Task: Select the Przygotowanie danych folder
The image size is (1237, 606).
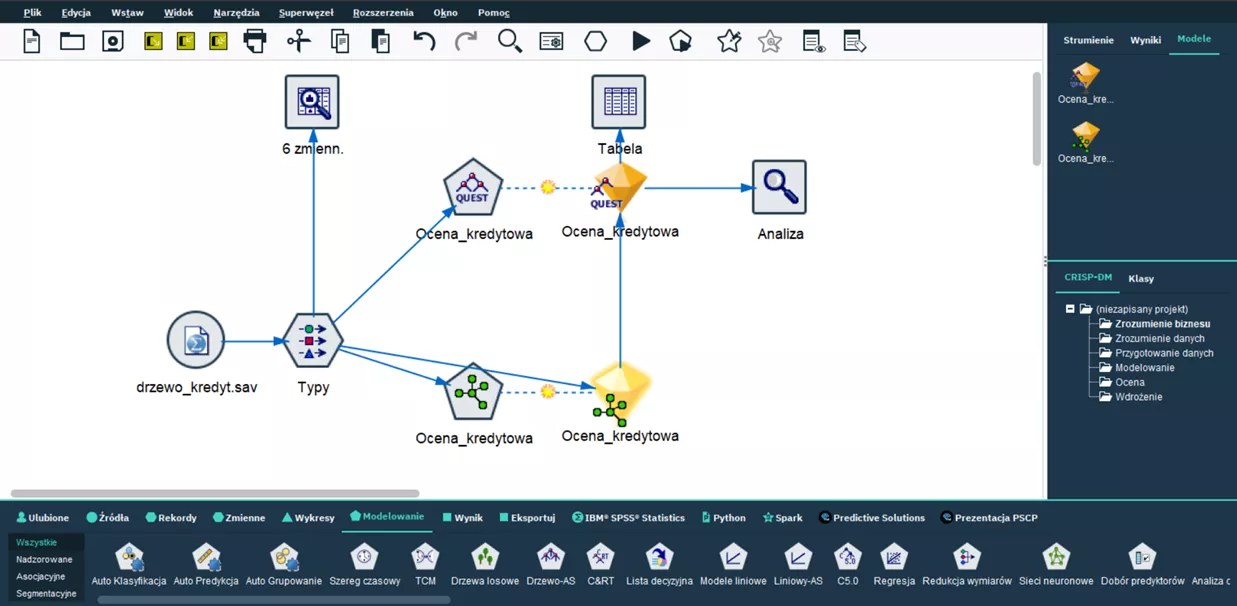Action: click(1163, 353)
